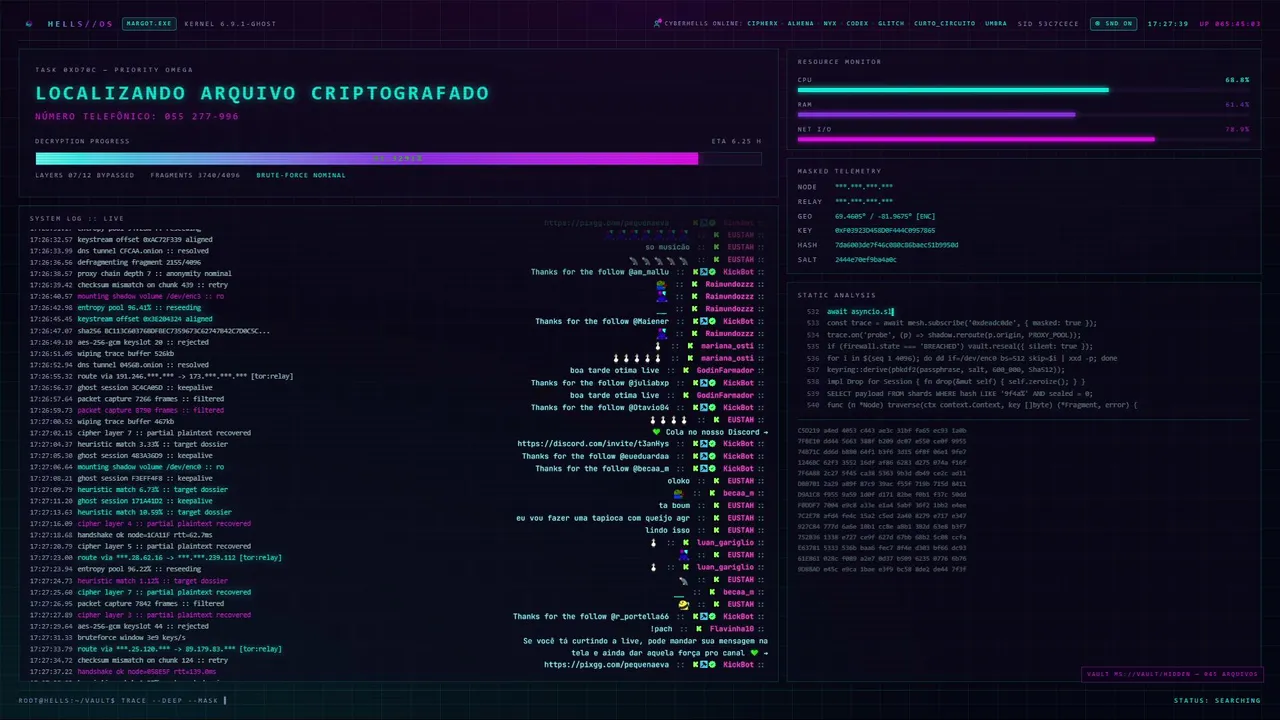
Task: Click the 'await asyncio.sl' code line 532
Action: tap(860, 312)
